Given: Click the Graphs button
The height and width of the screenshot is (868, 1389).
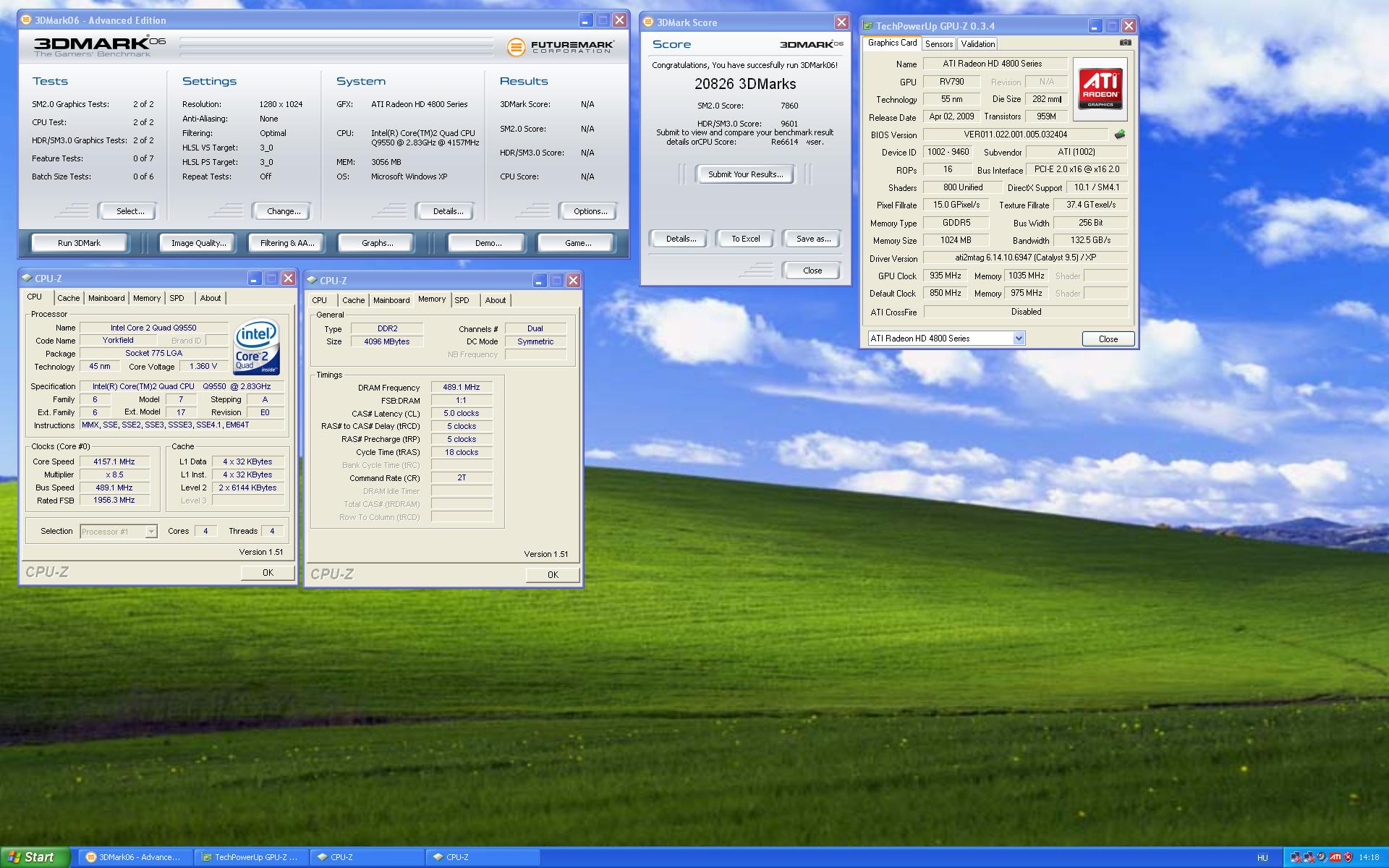Looking at the screenshot, I should [377, 243].
